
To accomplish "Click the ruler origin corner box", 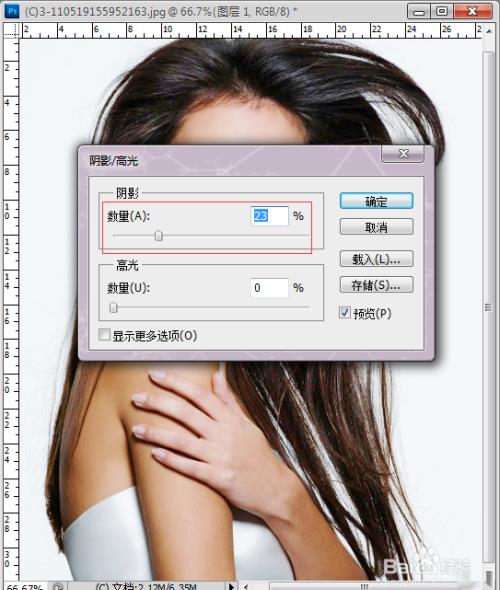I will tap(11, 30).
